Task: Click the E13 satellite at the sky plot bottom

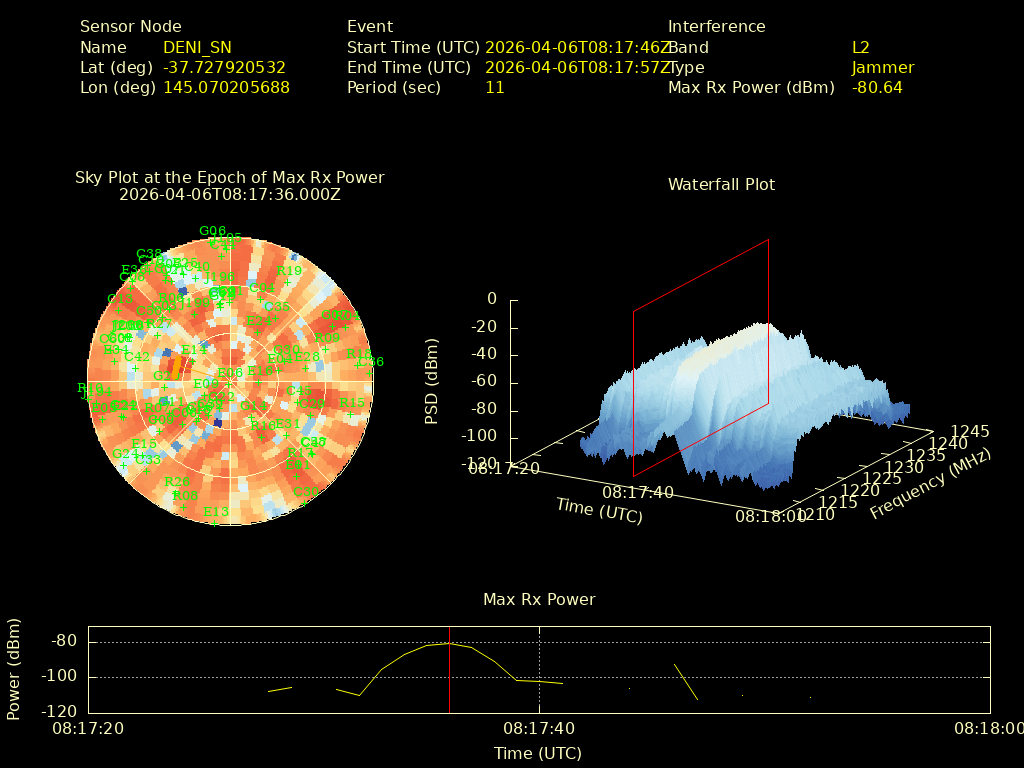Action: (x=215, y=522)
